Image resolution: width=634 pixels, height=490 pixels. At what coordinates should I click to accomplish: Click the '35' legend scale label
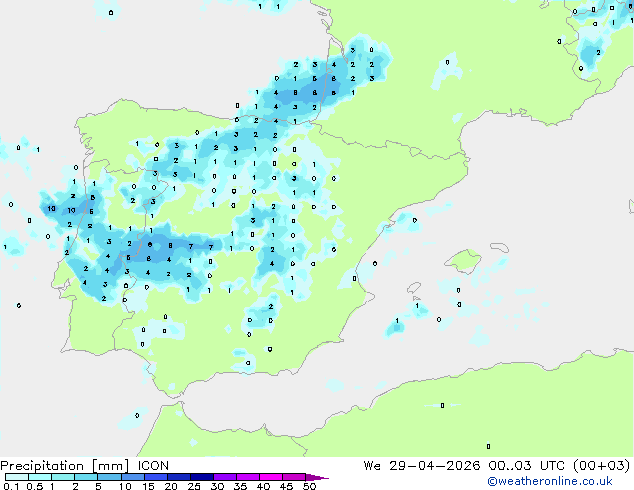pos(240,486)
